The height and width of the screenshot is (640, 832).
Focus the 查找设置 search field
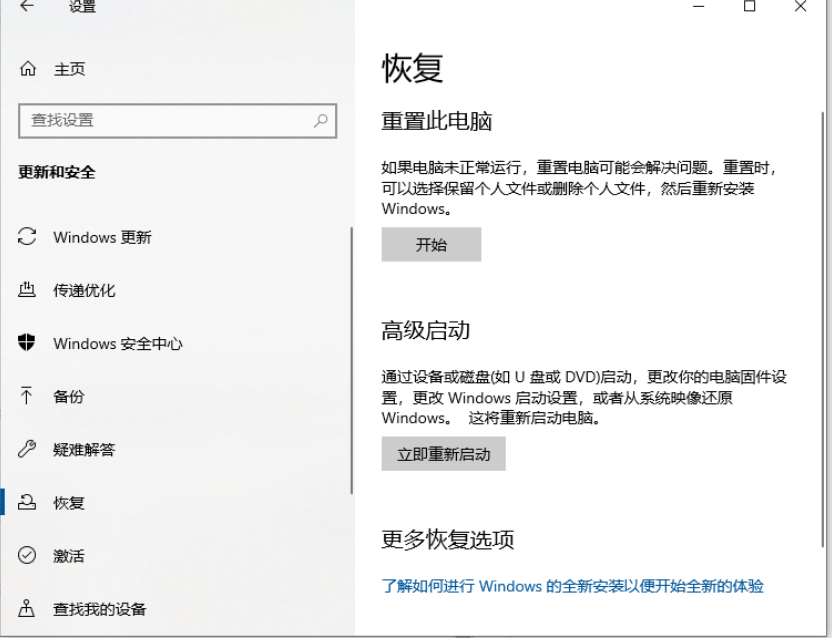pyautogui.click(x=165, y=120)
